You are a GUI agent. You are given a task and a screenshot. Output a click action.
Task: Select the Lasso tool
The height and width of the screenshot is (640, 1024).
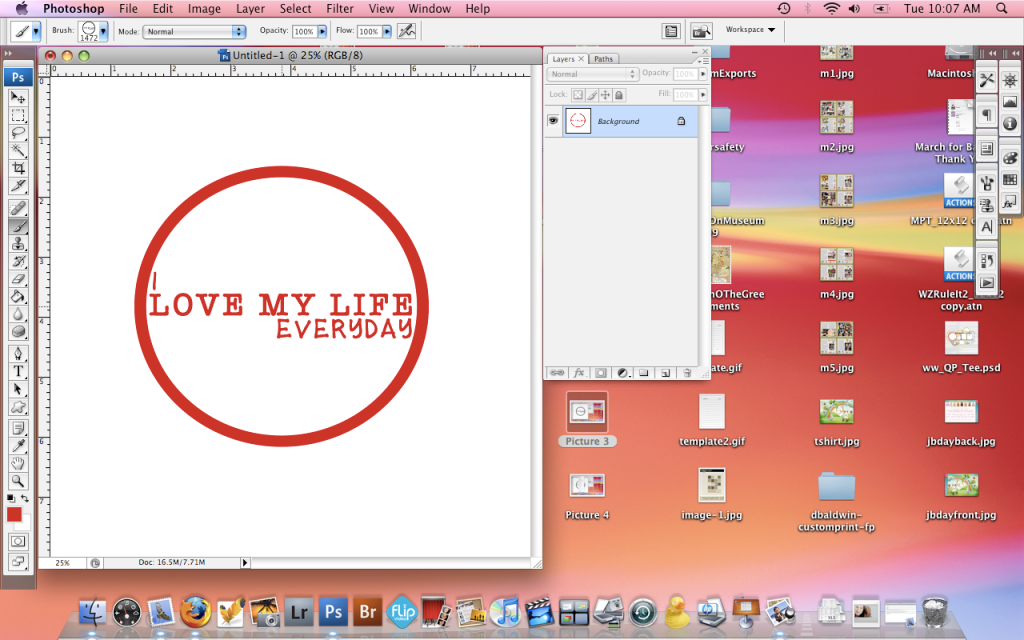click(18, 133)
